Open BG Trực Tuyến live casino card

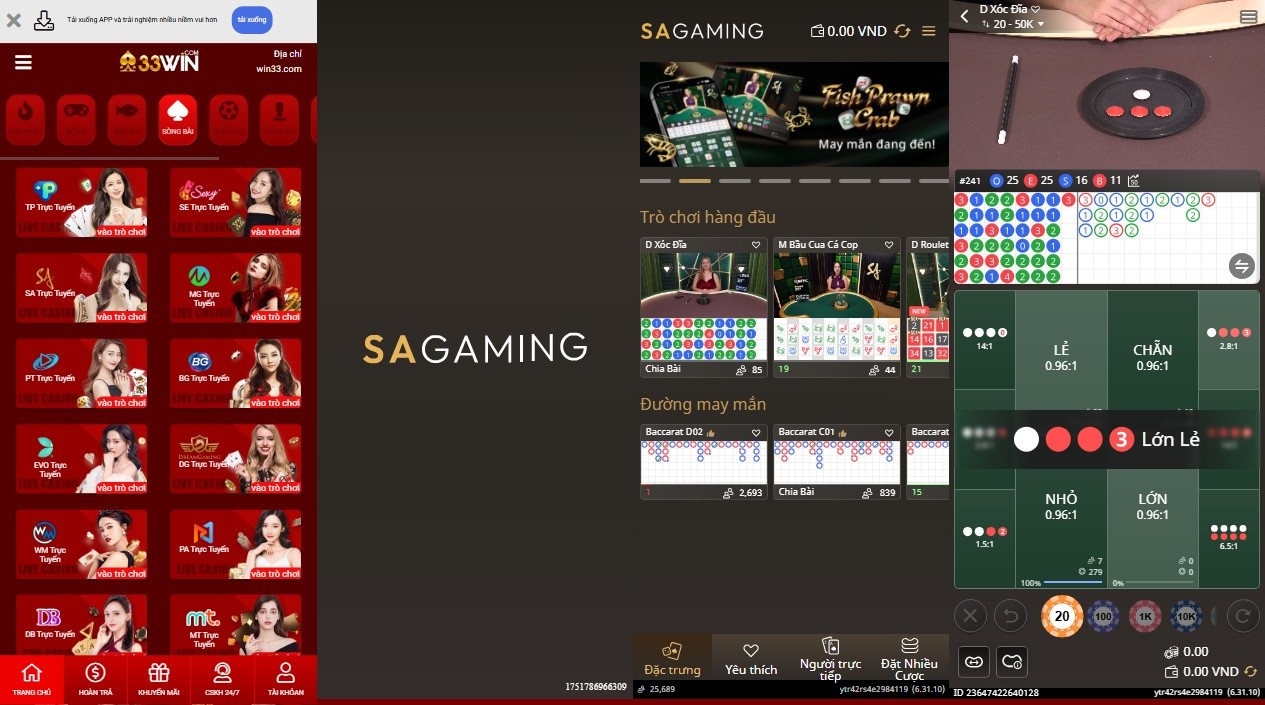click(x=235, y=373)
